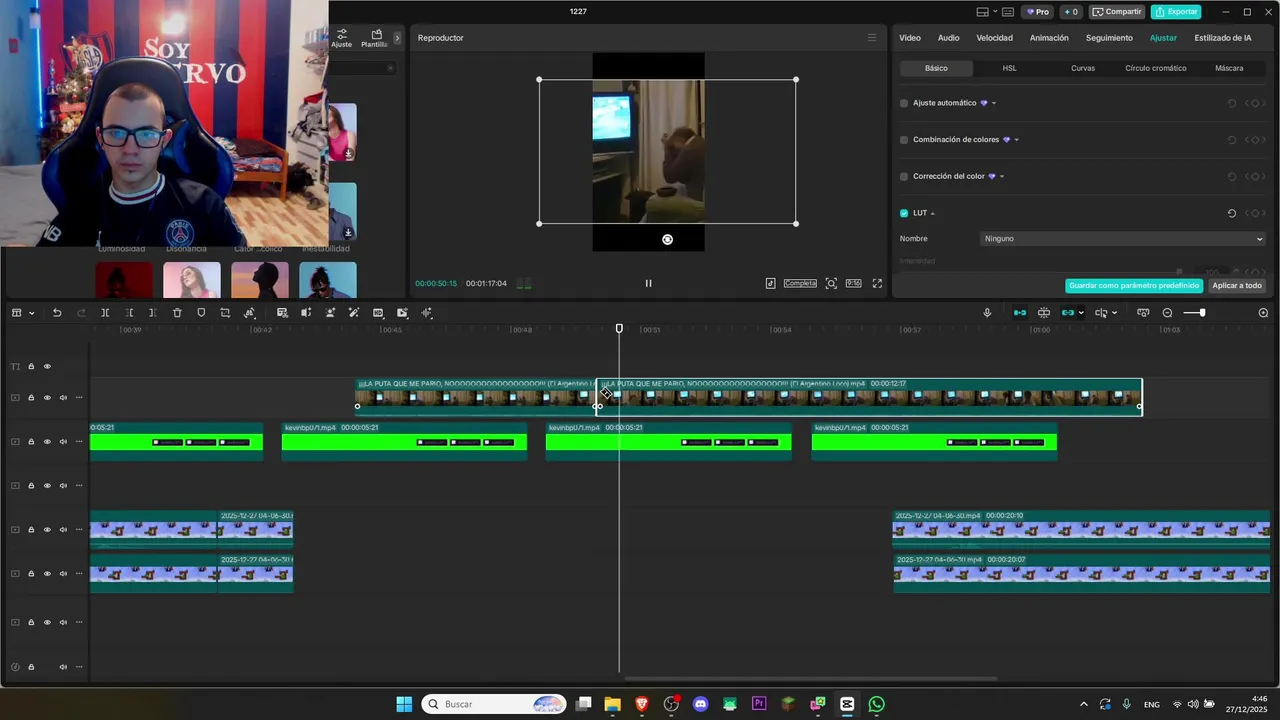Toggle main track magnet icon
The height and width of the screenshot is (720, 1280).
click(x=1020, y=313)
